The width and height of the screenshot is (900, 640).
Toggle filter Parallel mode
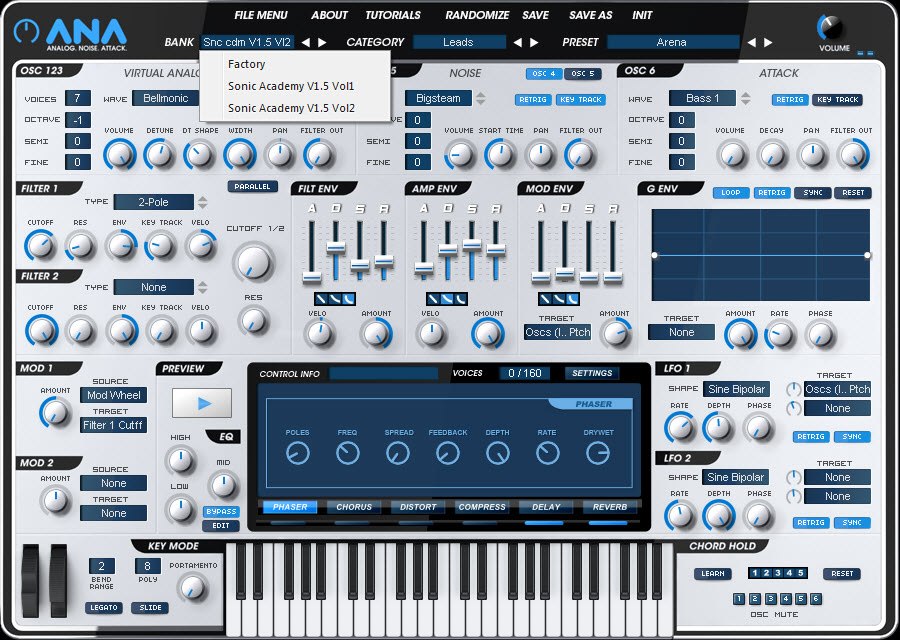[253, 187]
